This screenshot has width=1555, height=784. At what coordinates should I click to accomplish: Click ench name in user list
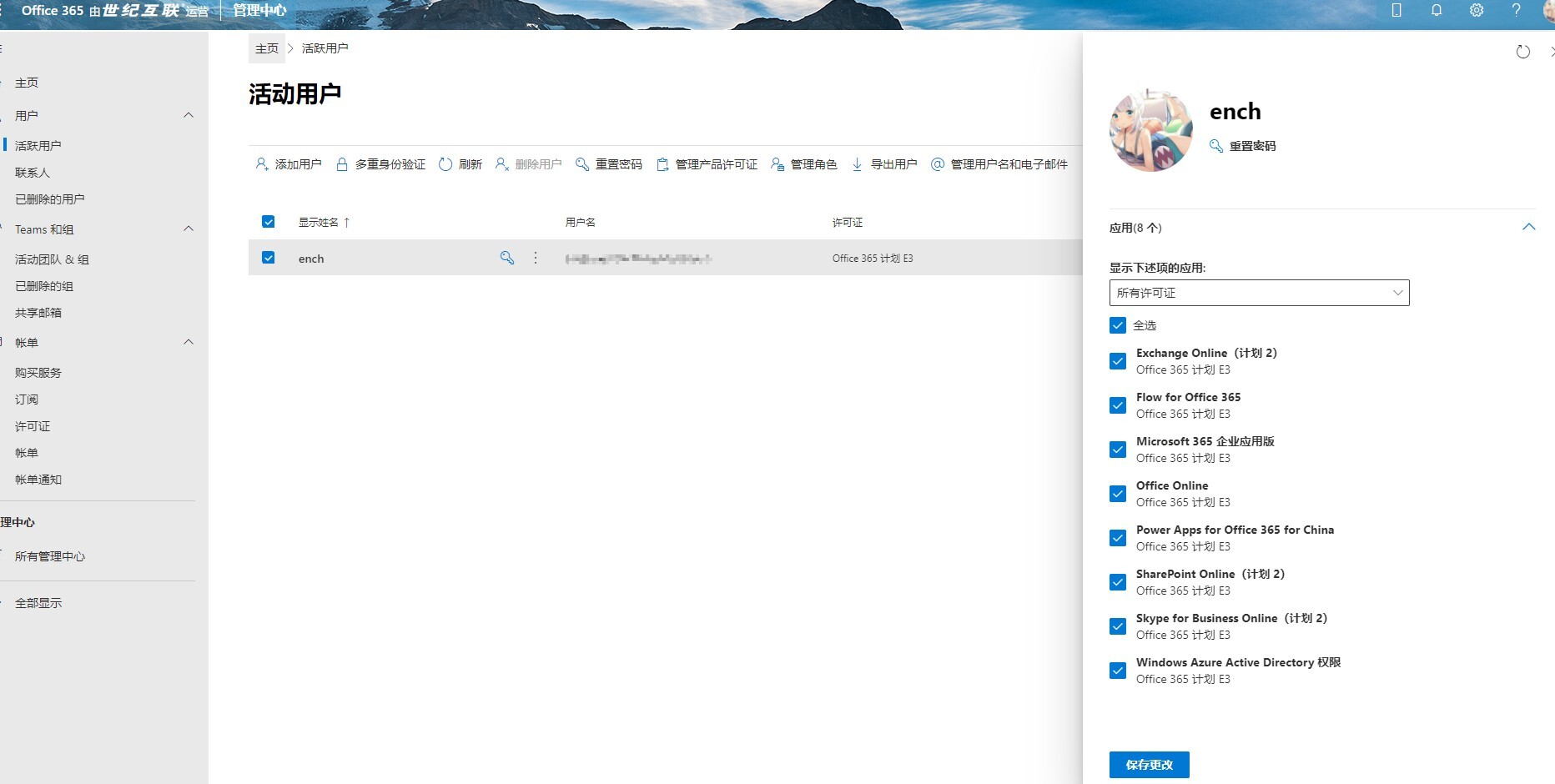311,259
